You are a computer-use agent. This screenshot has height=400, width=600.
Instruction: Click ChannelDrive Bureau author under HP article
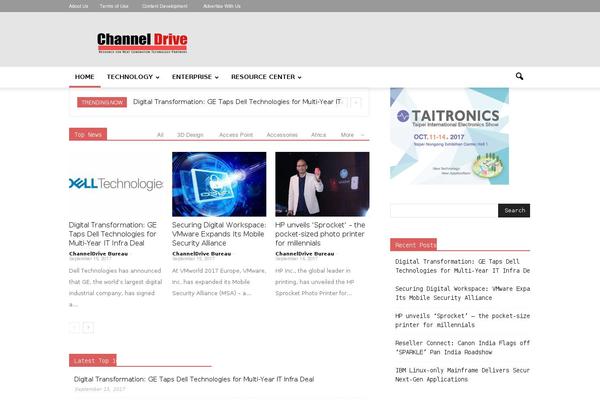pos(305,253)
